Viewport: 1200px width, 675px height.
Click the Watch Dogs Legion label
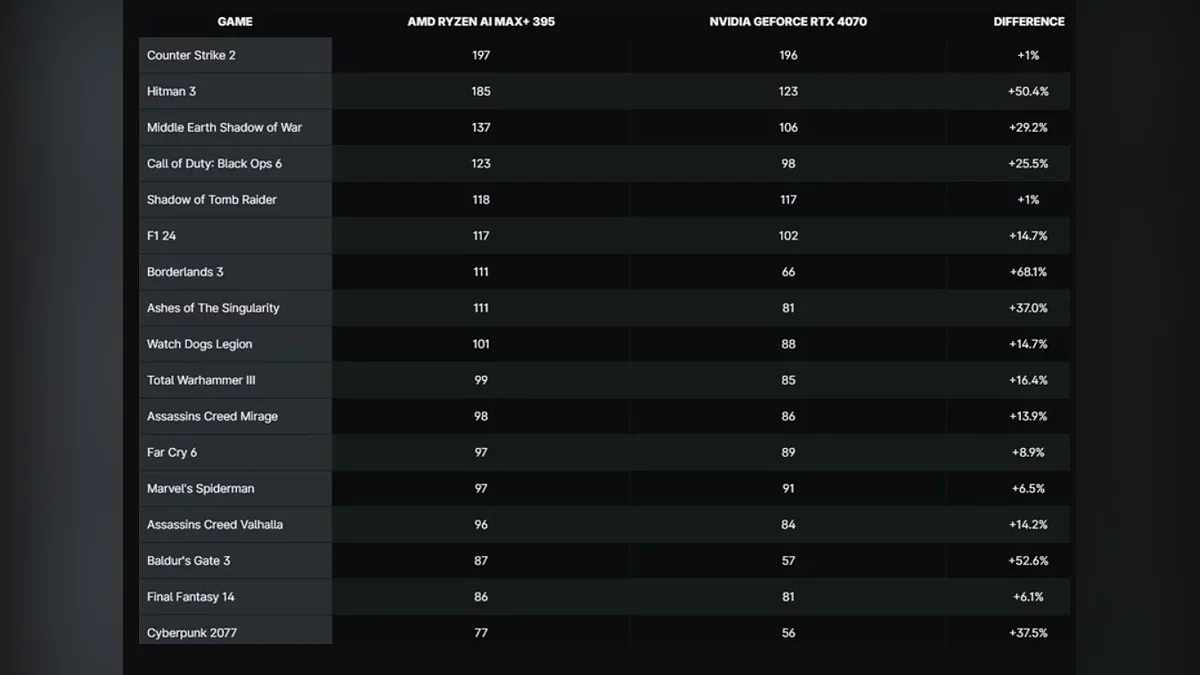point(200,344)
